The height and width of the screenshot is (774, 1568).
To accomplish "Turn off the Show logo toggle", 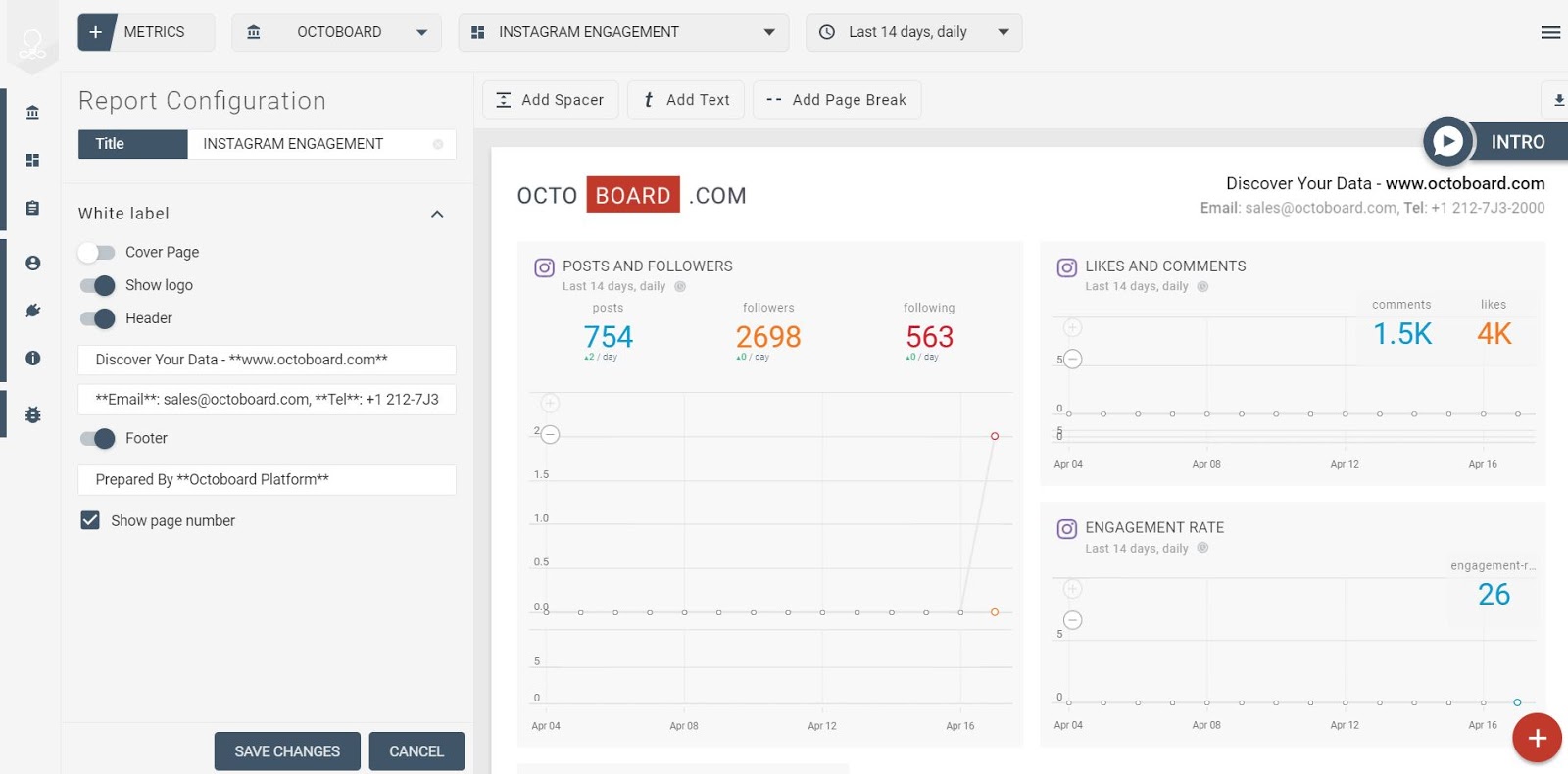I will click(x=97, y=285).
